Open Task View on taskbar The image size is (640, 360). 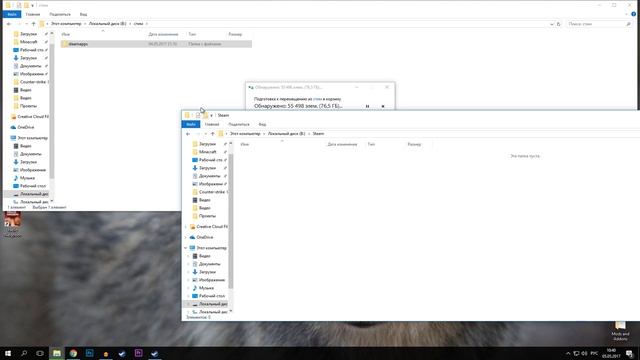40,353
